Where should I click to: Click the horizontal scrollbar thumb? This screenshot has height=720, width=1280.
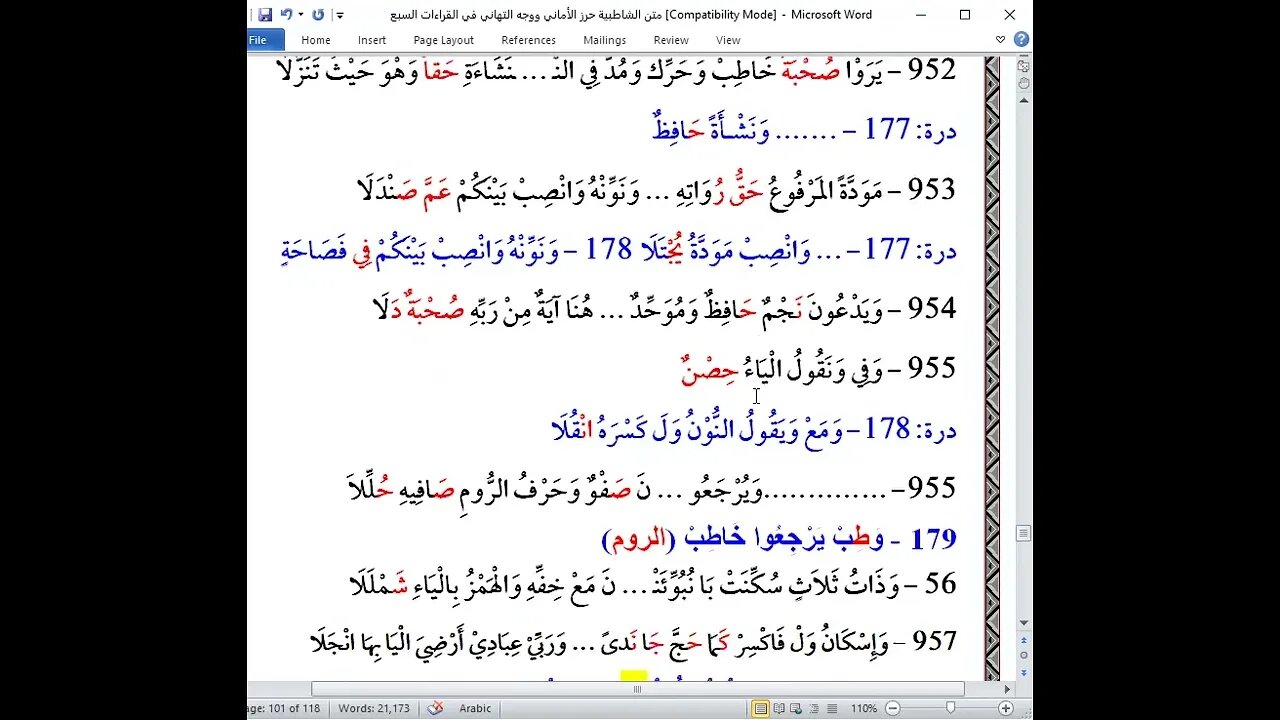tap(637, 689)
